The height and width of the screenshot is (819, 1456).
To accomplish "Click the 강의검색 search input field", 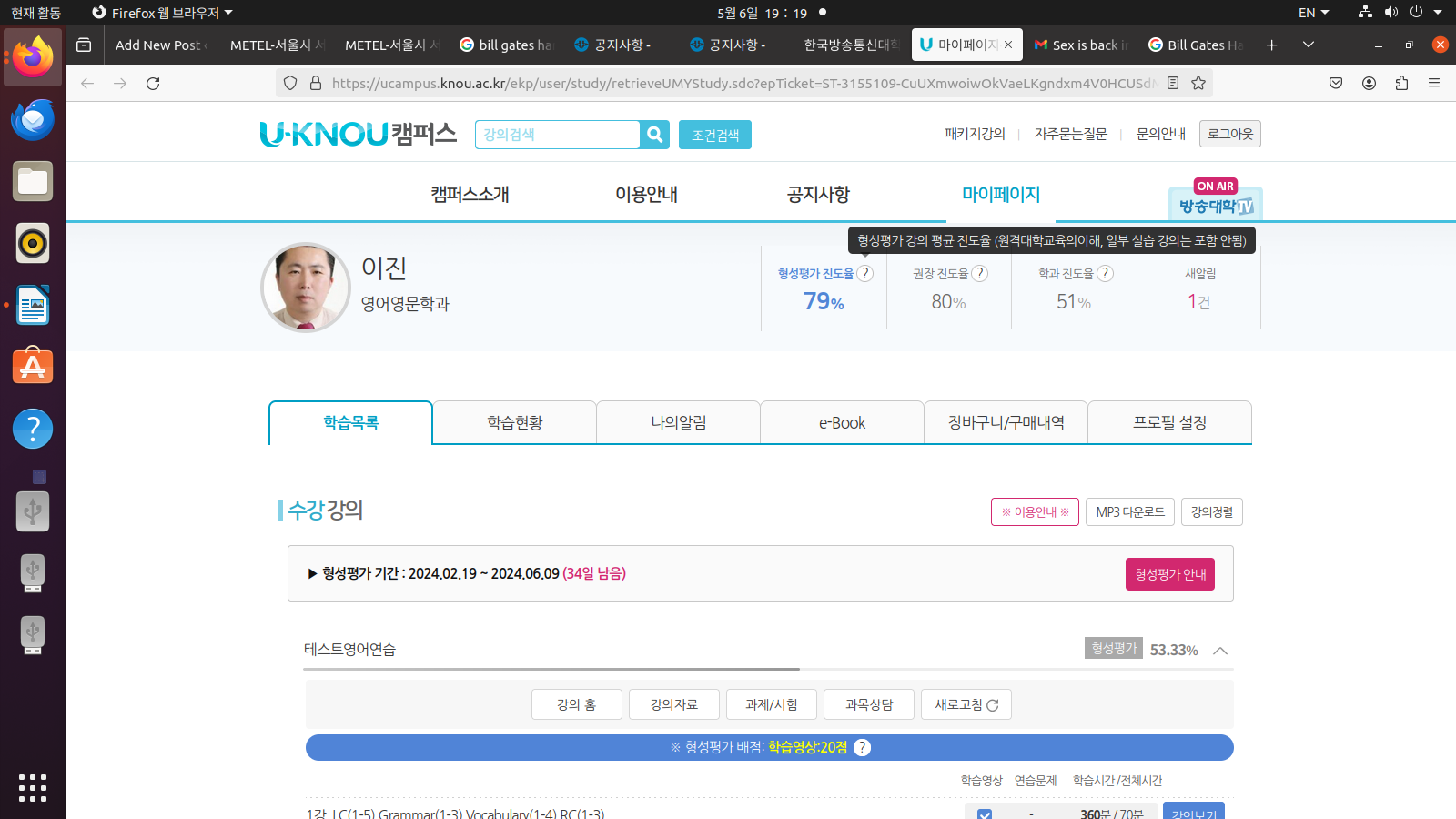I will pyautogui.click(x=557, y=135).
